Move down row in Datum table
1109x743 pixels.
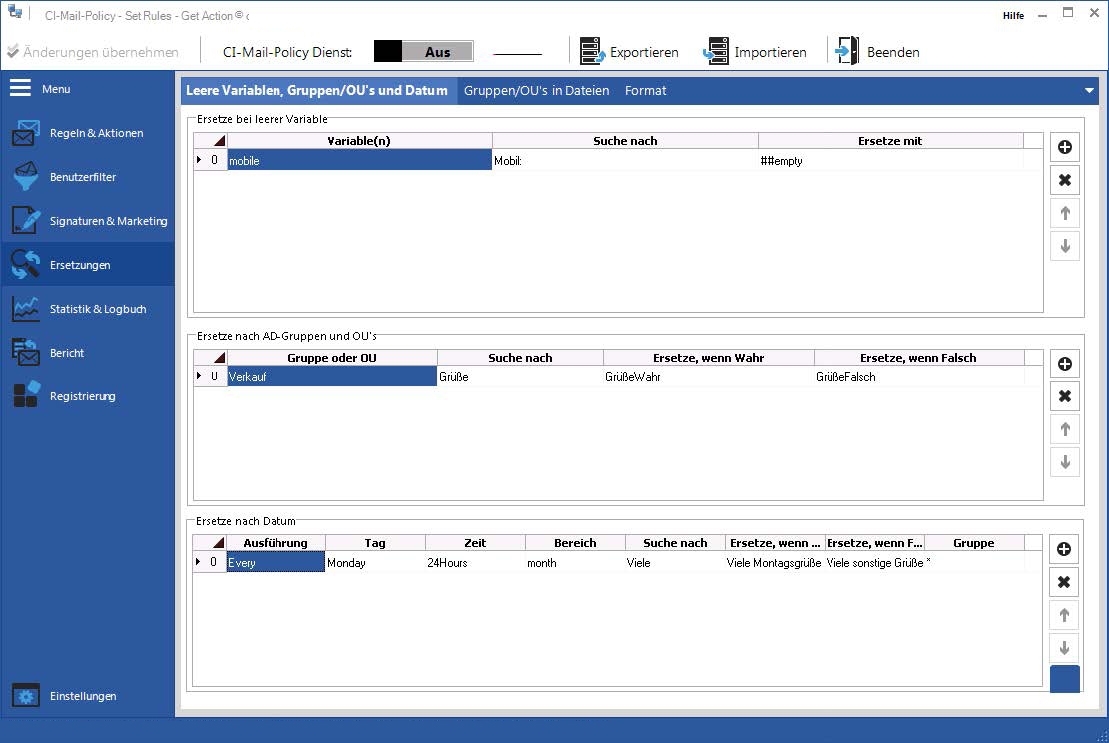coord(1064,648)
